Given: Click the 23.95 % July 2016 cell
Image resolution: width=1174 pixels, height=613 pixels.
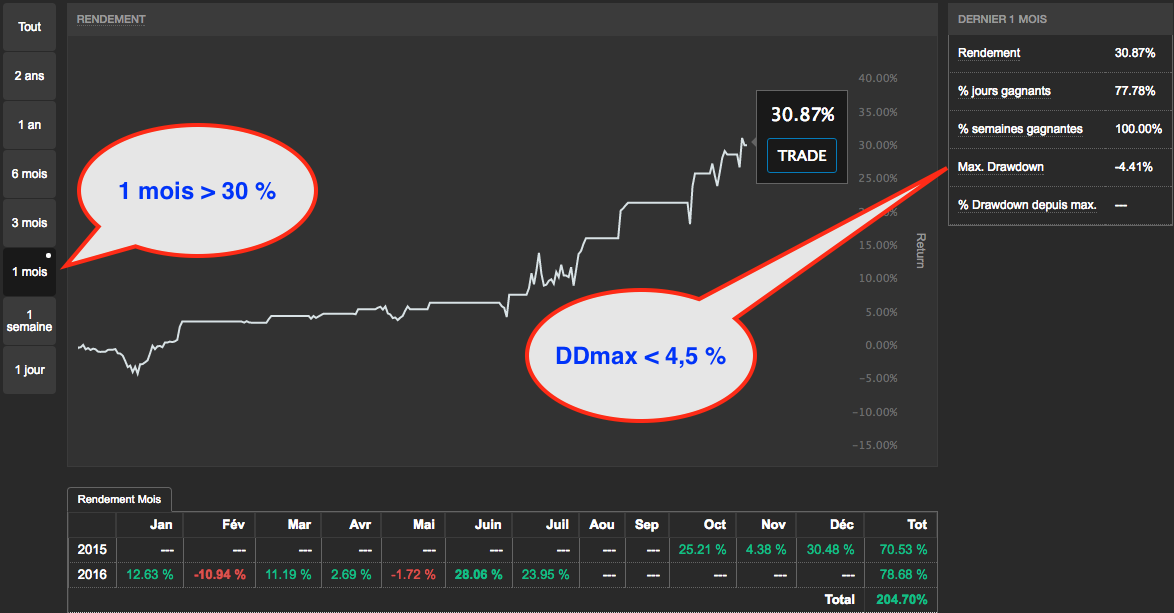Looking at the screenshot, I should pos(545,575).
